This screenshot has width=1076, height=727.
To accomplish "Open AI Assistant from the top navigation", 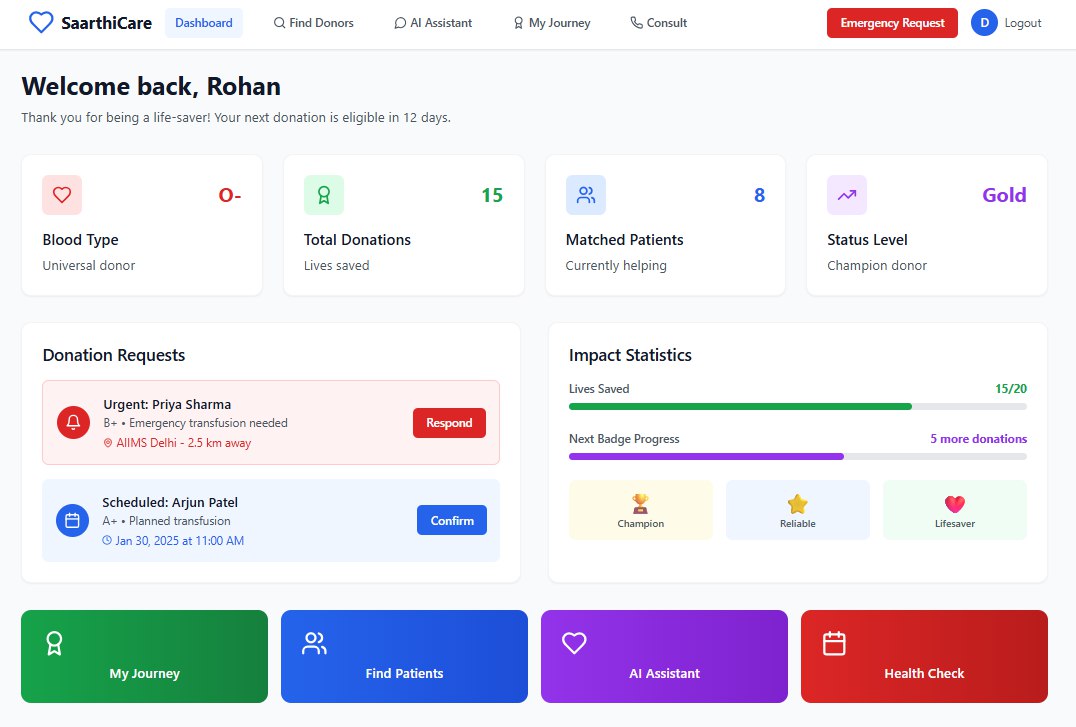I will (x=433, y=23).
